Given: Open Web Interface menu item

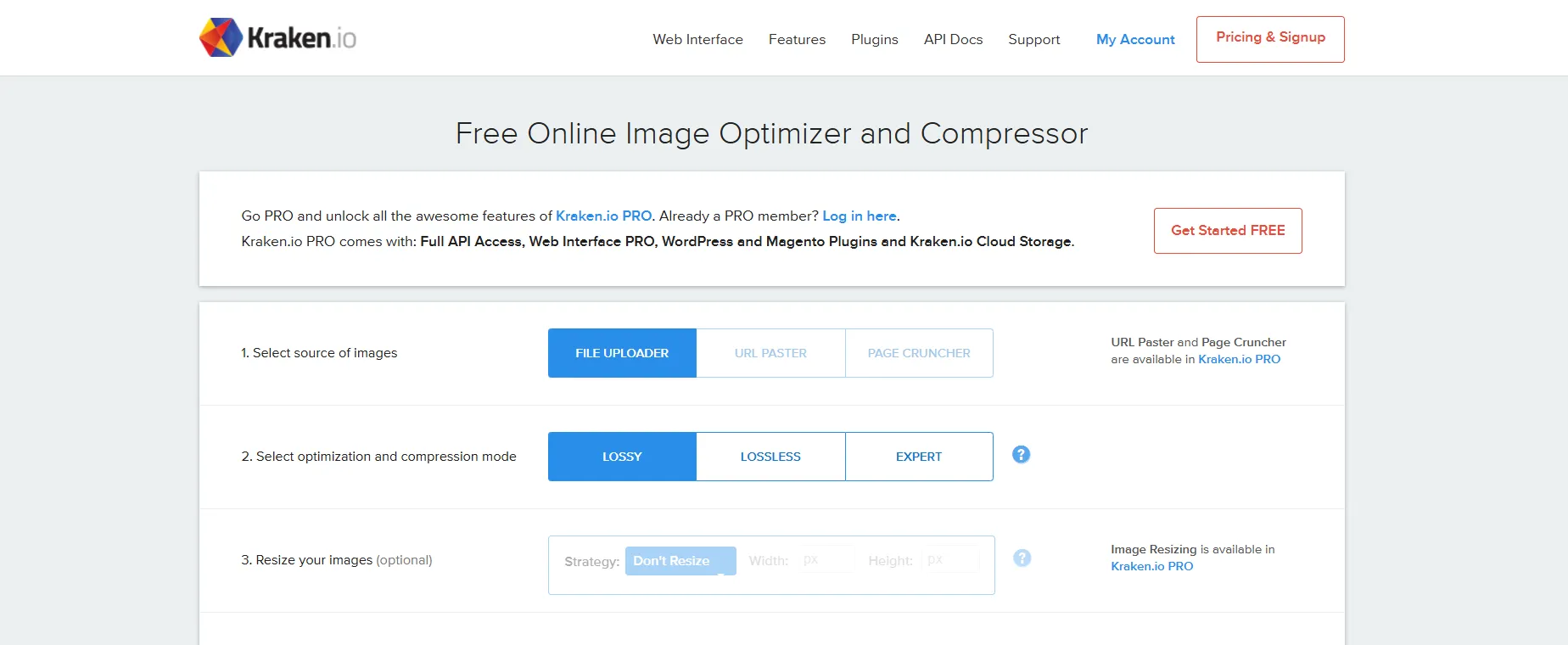Looking at the screenshot, I should pos(697,40).
